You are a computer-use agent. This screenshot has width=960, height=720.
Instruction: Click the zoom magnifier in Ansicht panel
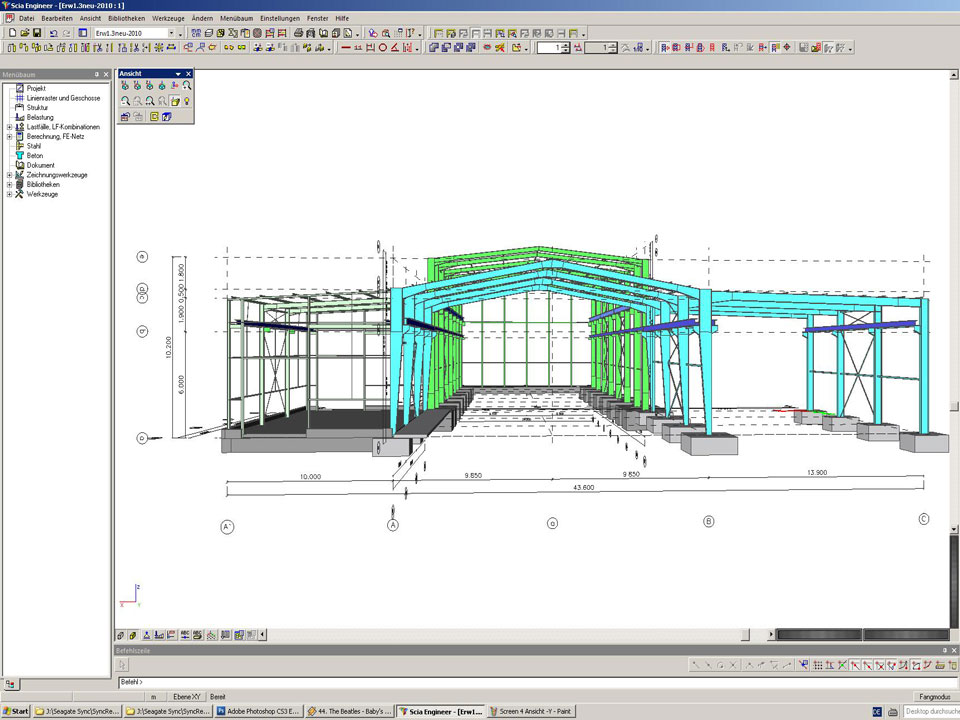[x=187, y=86]
